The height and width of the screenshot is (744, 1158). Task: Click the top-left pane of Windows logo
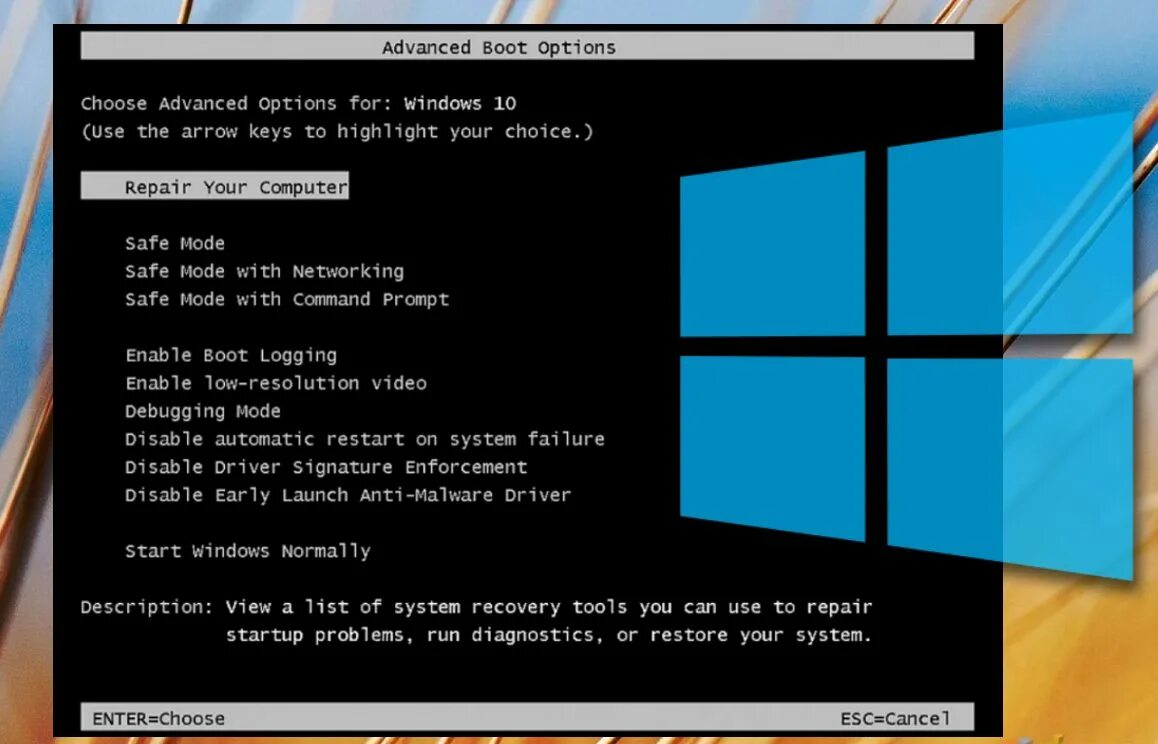click(771, 247)
